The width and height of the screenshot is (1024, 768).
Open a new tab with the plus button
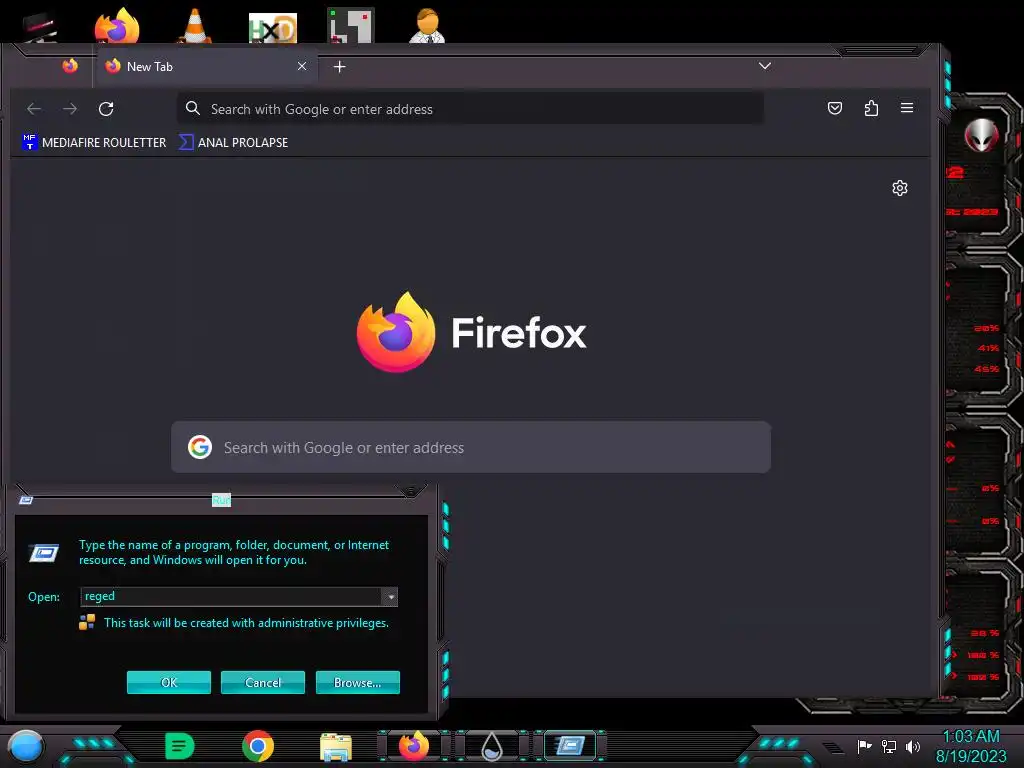340,67
